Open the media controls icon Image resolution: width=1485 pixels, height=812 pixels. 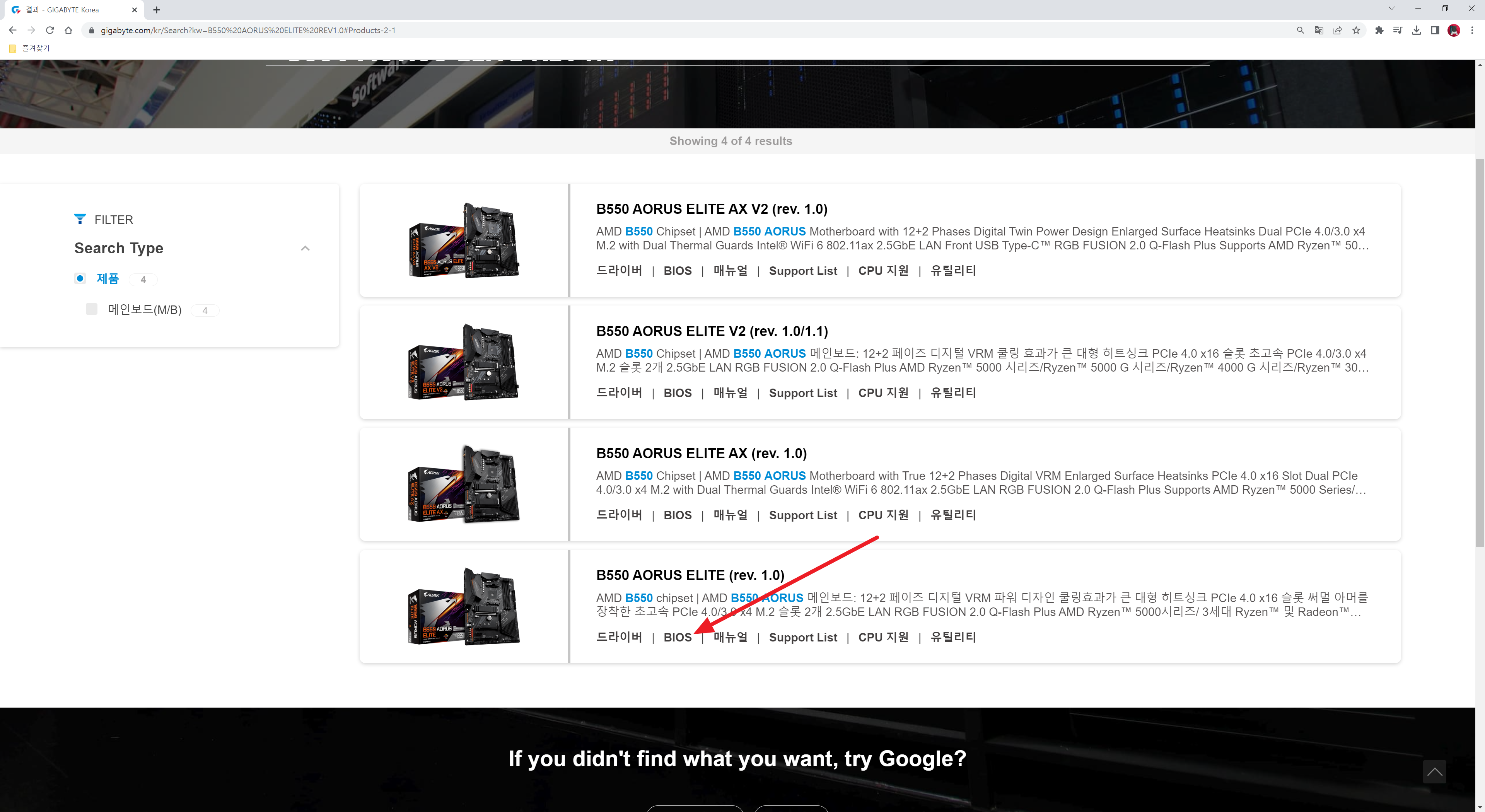(1397, 31)
